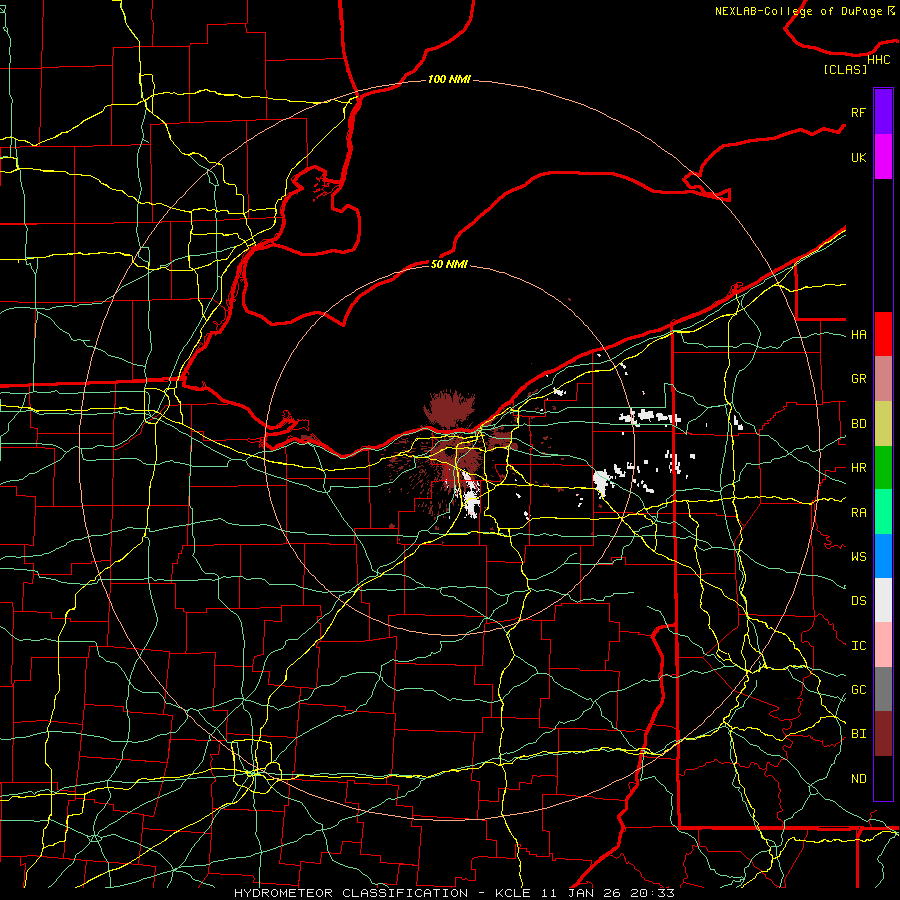This screenshot has height=900, width=900.
Task: Click the red HA legend swatch
Action: point(883,334)
